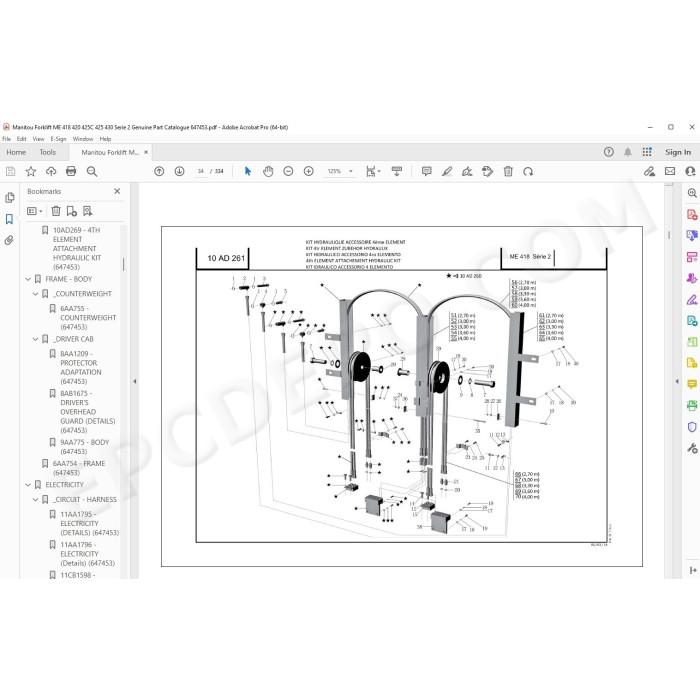Open the notifications bell
Viewport: 700px width, 700px height.
pyautogui.click(x=628, y=152)
